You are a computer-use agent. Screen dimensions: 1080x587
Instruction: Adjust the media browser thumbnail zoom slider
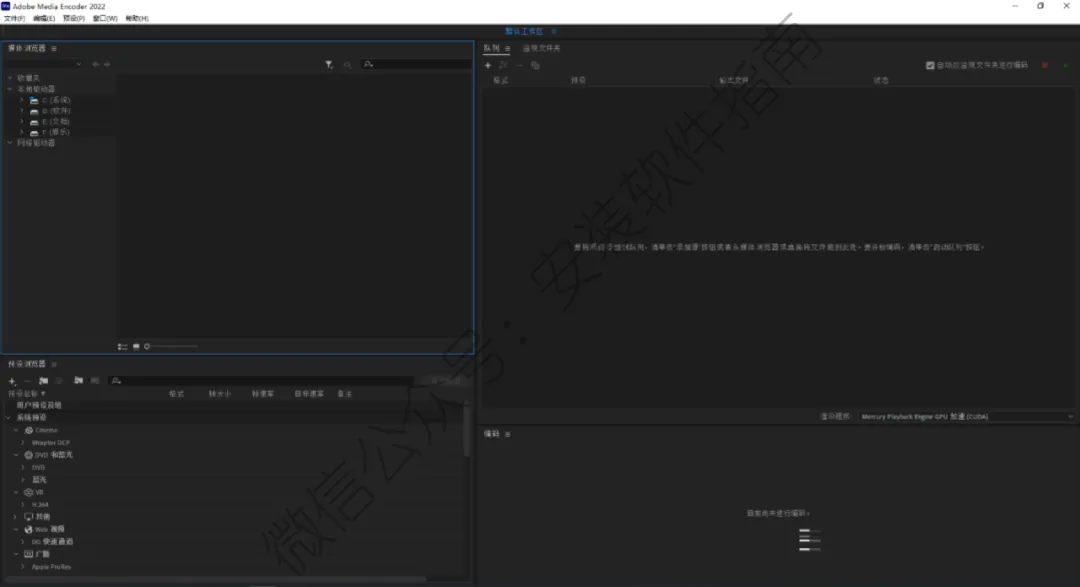click(x=172, y=347)
